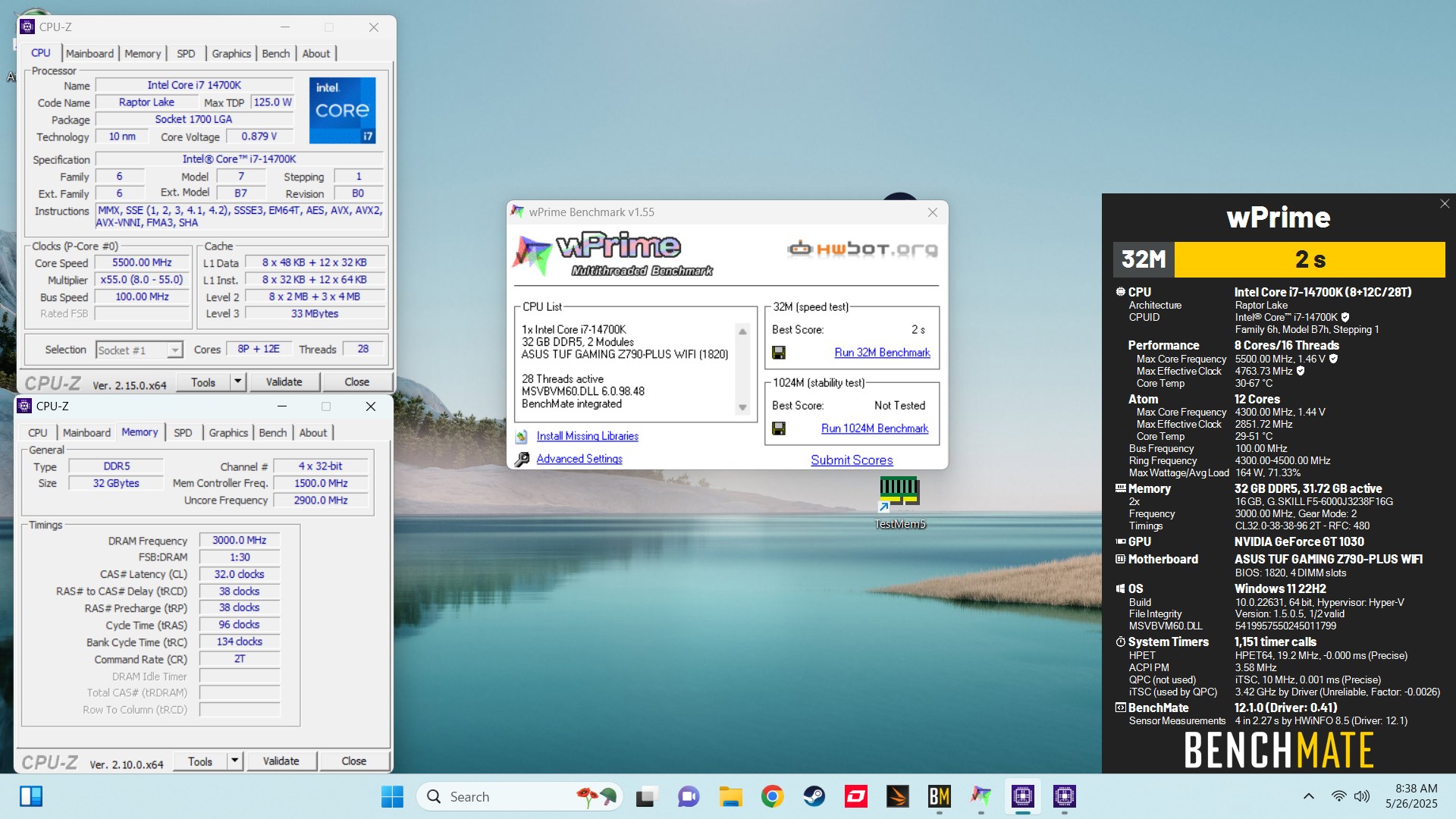
Task: Click Tools button in Memory CPU-Z window
Action: point(200,761)
